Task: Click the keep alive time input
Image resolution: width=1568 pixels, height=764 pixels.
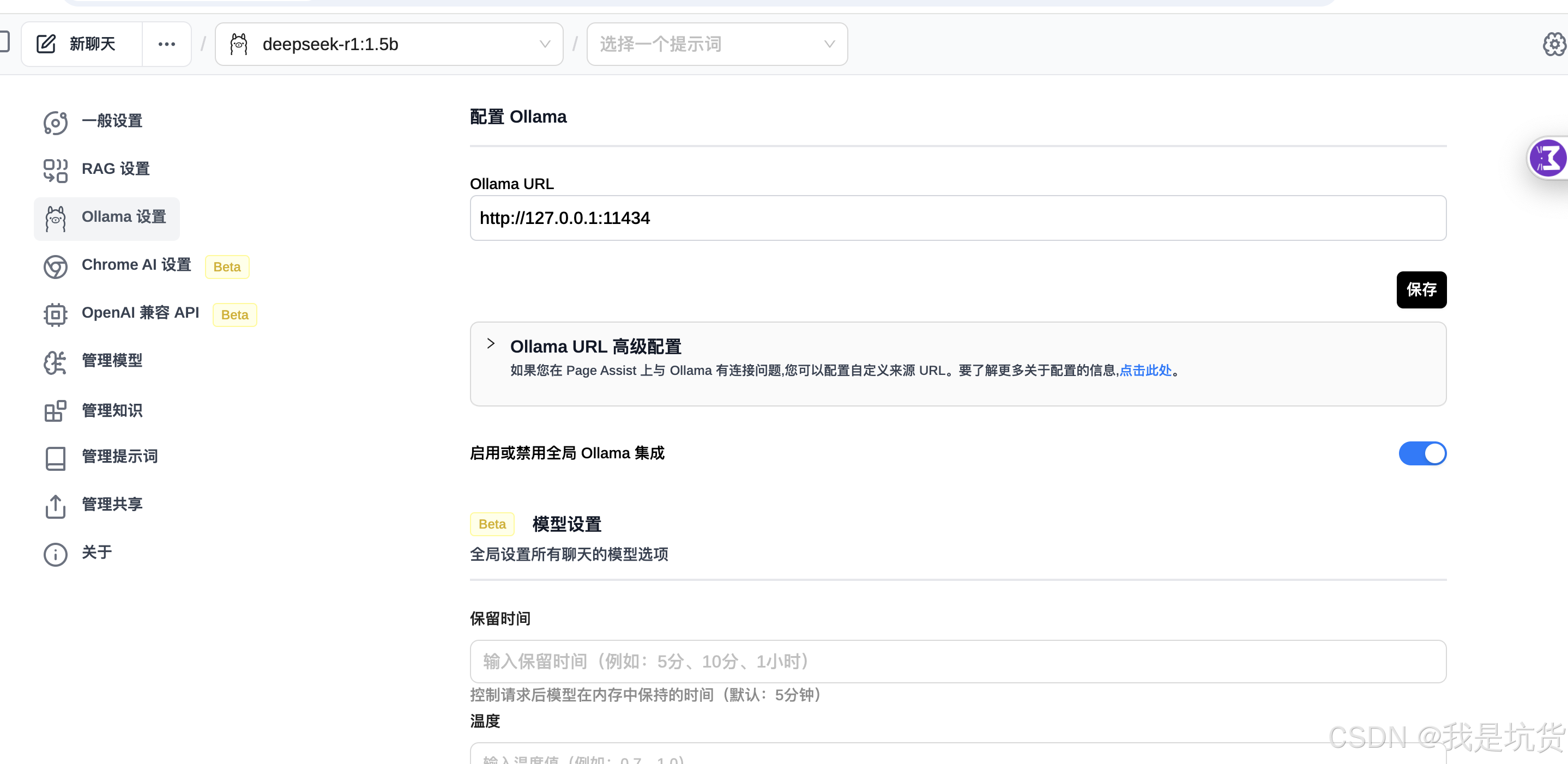Action: pyautogui.click(x=957, y=661)
